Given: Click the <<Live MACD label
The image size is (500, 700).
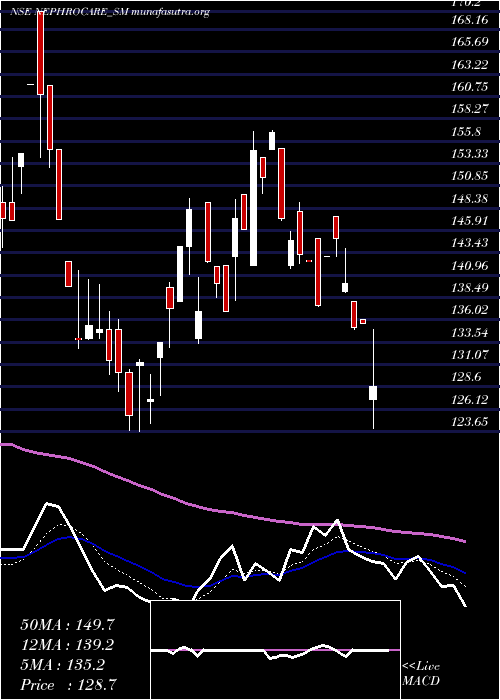Looking at the screenshot, I should (421, 674).
